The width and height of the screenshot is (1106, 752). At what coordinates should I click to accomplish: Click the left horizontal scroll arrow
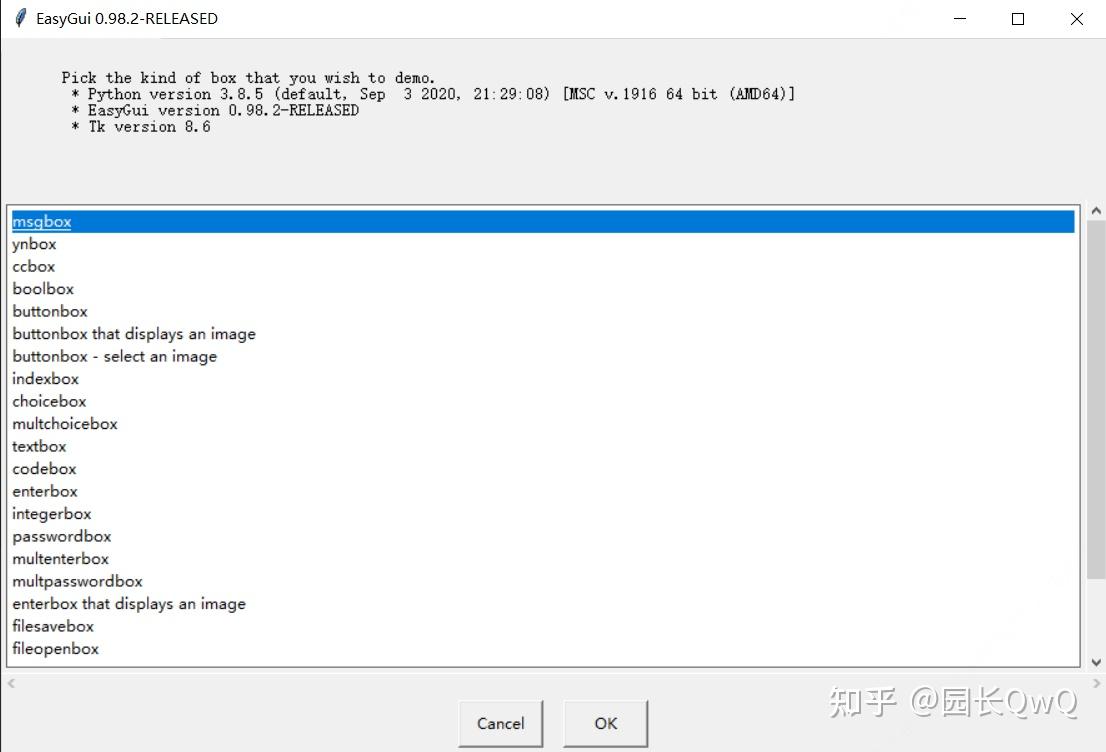[x=9, y=684]
